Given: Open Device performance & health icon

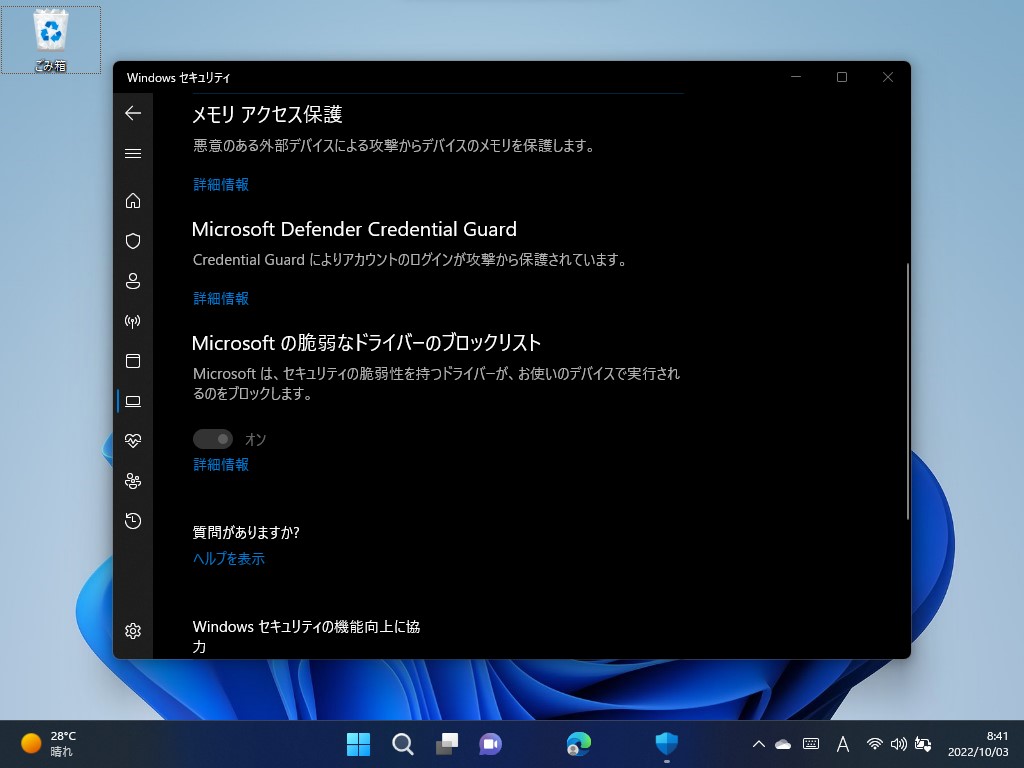Looking at the screenshot, I should pyautogui.click(x=133, y=440).
